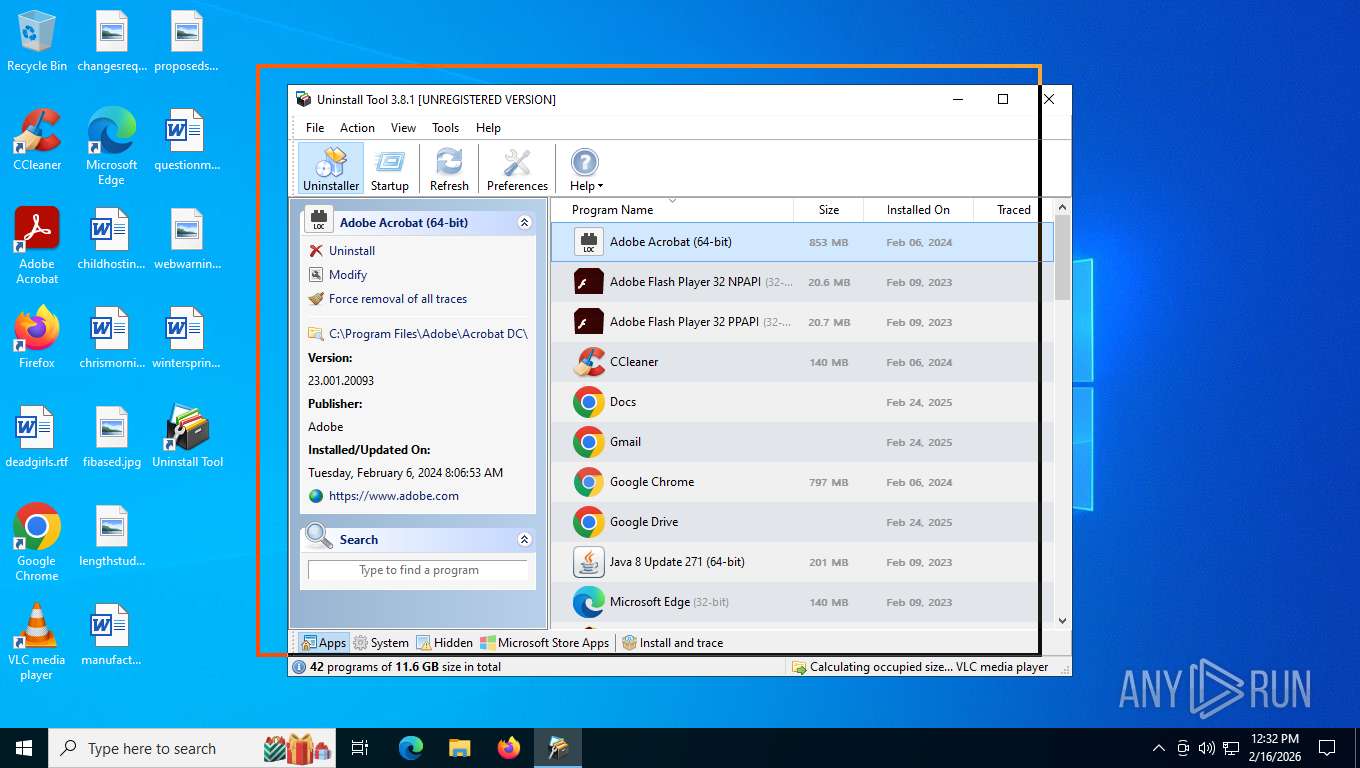Open Preferences from the toolbar
1360x768 pixels.
tap(517, 168)
